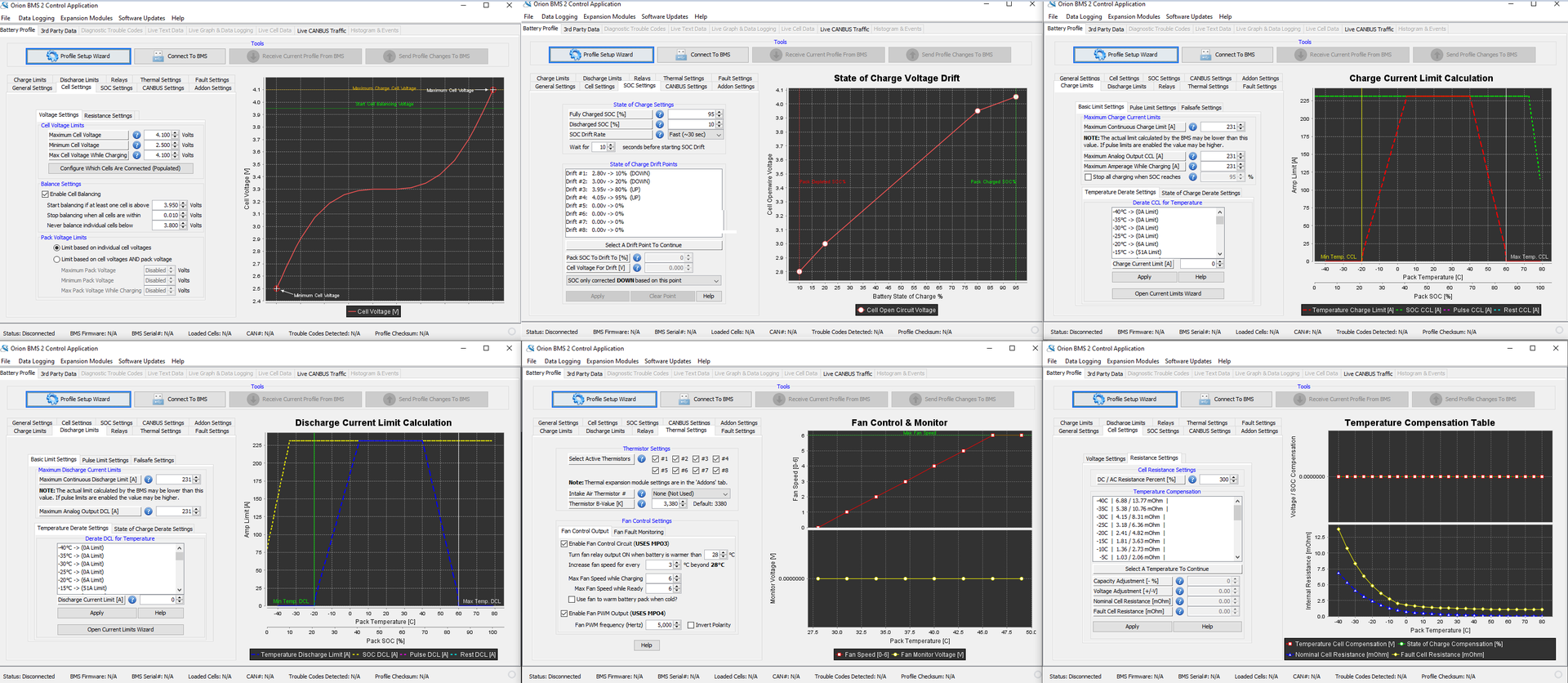Screen dimensions: 1568x683
Task: Click help icon for Fault Cell Resistance [mOhm]
Action: pos(1179,611)
